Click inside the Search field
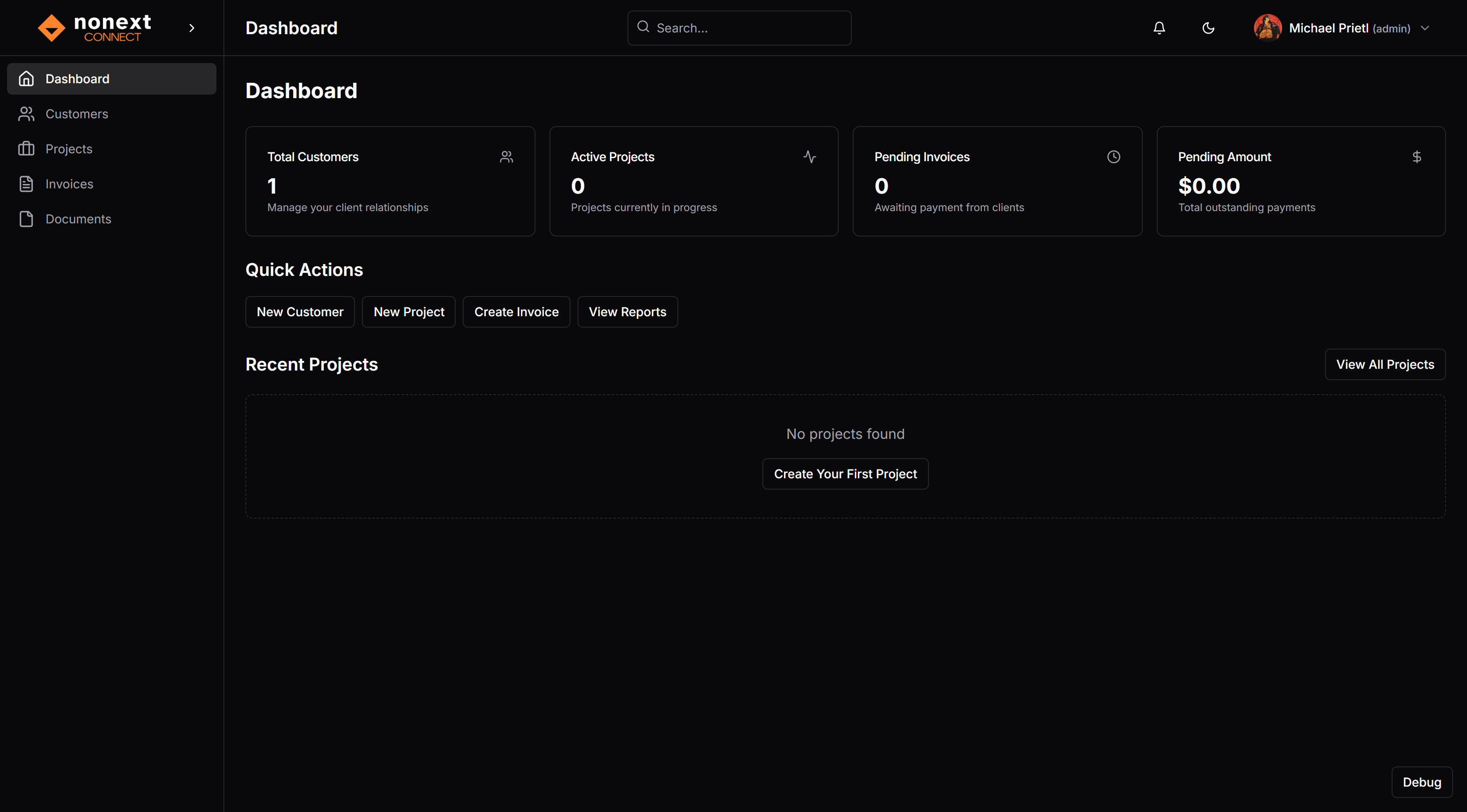1467x812 pixels. tap(739, 27)
